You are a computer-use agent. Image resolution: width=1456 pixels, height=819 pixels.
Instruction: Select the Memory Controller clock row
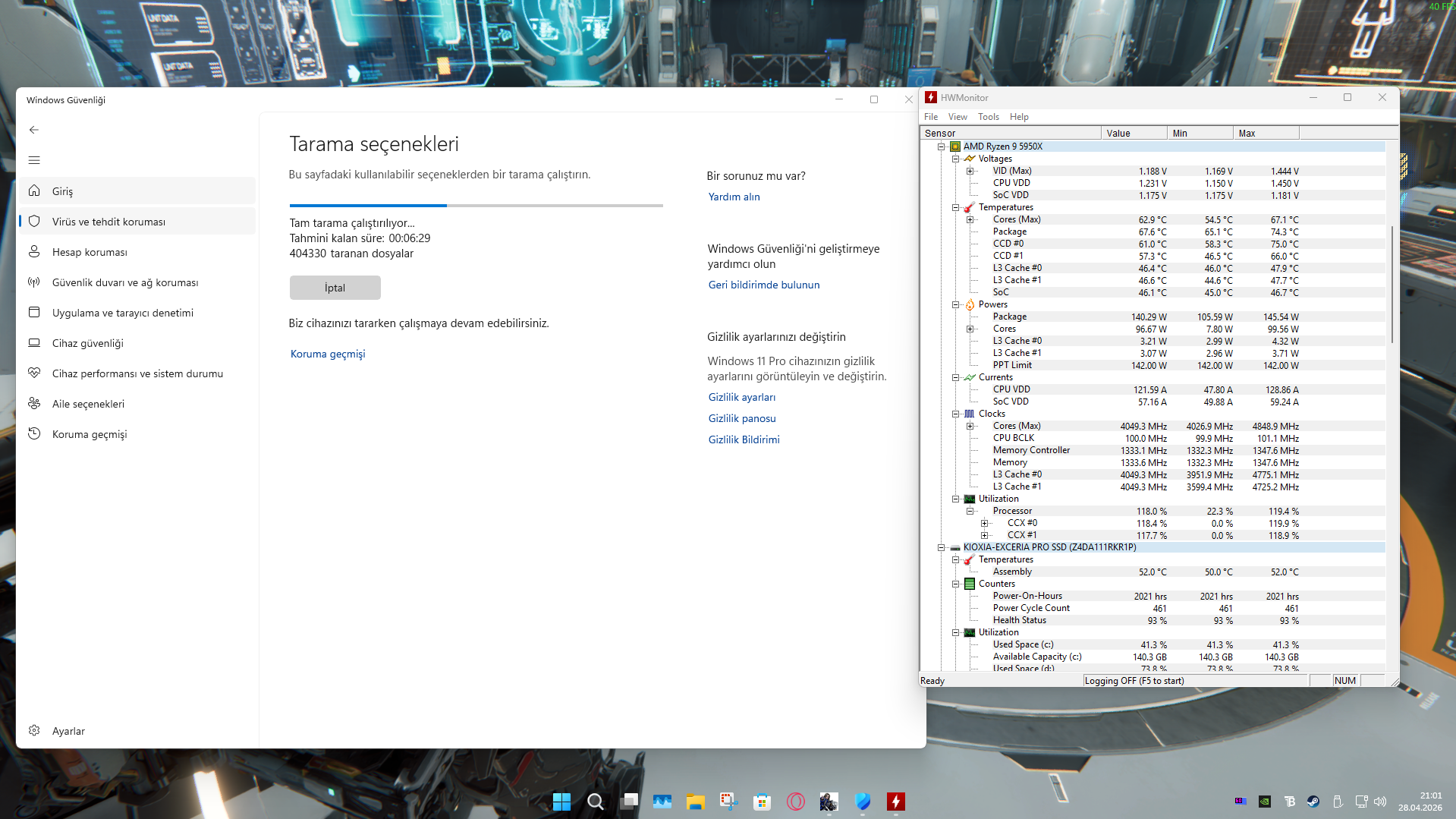pyautogui.click(x=1154, y=450)
